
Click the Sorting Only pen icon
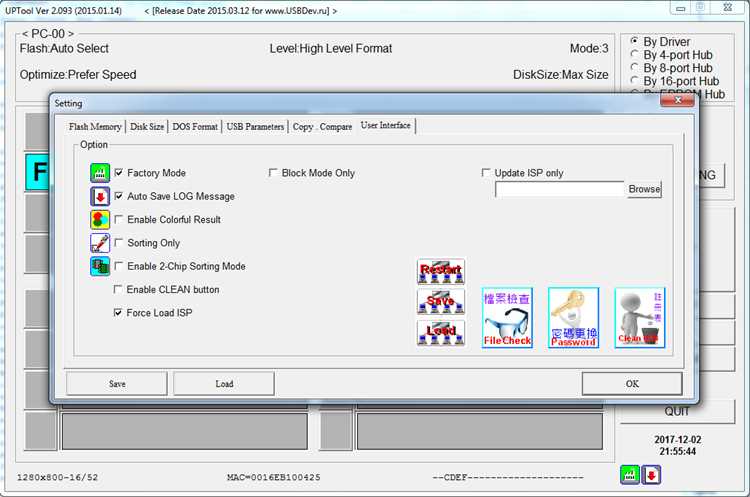click(x=99, y=243)
